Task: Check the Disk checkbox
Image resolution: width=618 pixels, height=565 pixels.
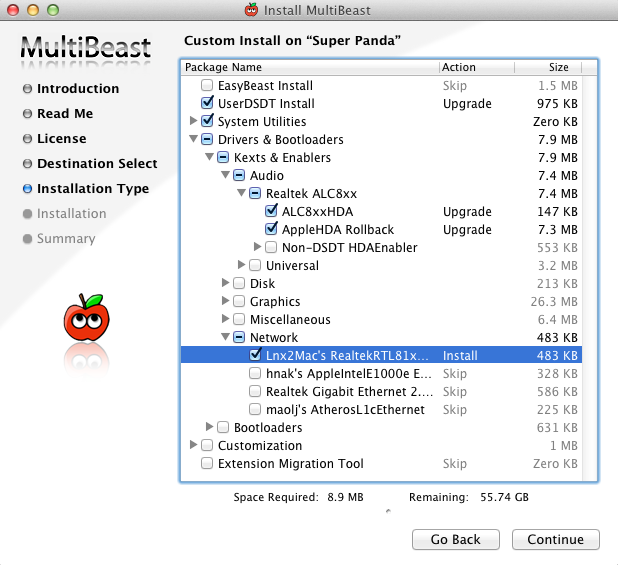Action: 239,283
